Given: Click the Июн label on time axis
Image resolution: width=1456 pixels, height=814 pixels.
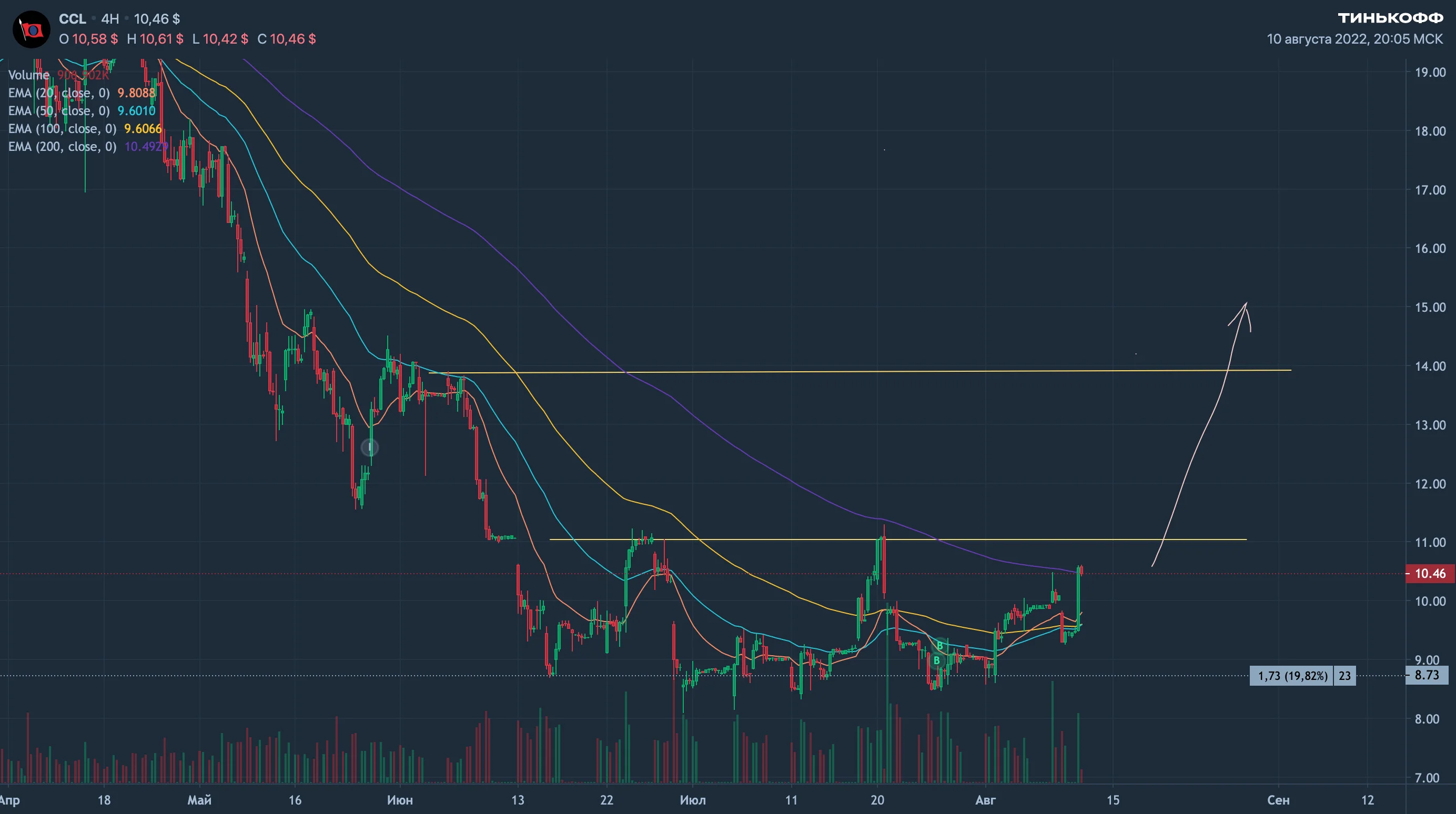Looking at the screenshot, I should coord(400,800).
